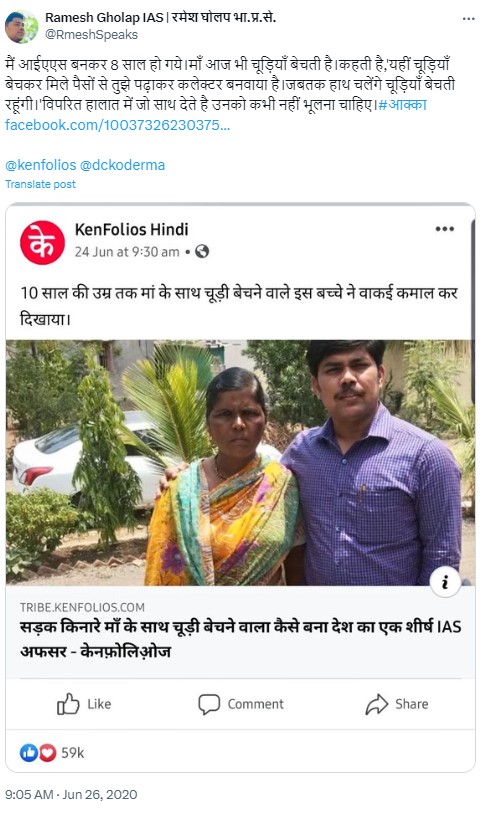Open the Facebook post's three-dot options
This screenshot has width=487, height=815.
pyautogui.click(x=445, y=229)
